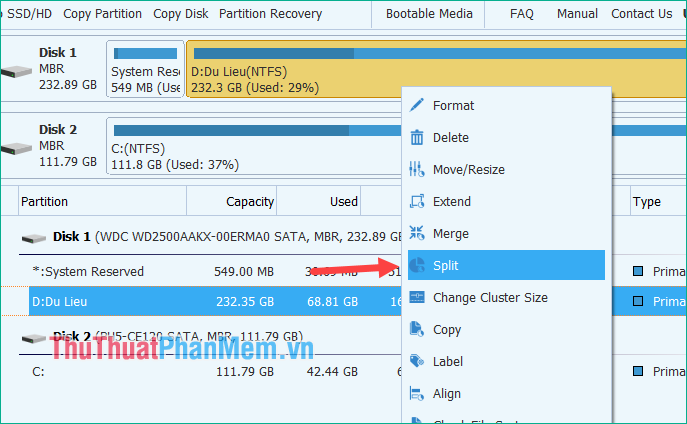The height and width of the screenshot is (424, 687).
Task: Click the Delete trash can icon
Action: pyautogui.click(x=417, y=137)
